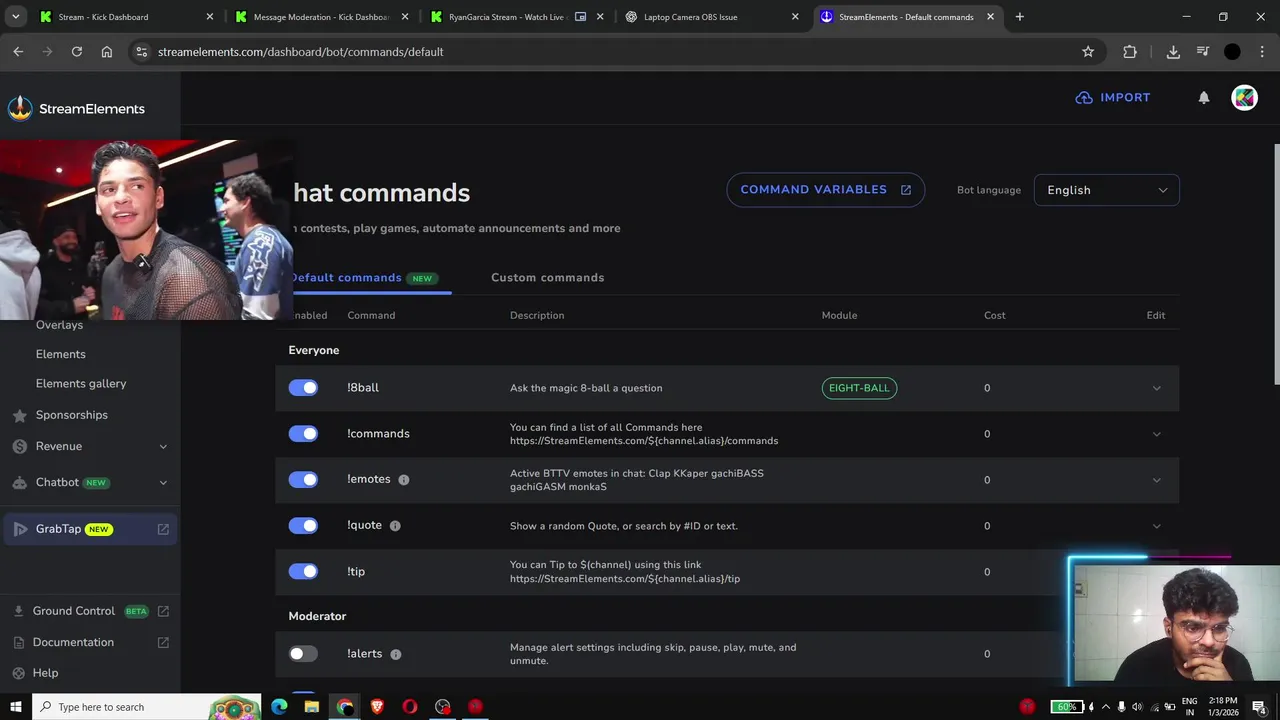Open the notifications bell
This screenshot has width=1280, height=720.
[x=1204, y=97]
